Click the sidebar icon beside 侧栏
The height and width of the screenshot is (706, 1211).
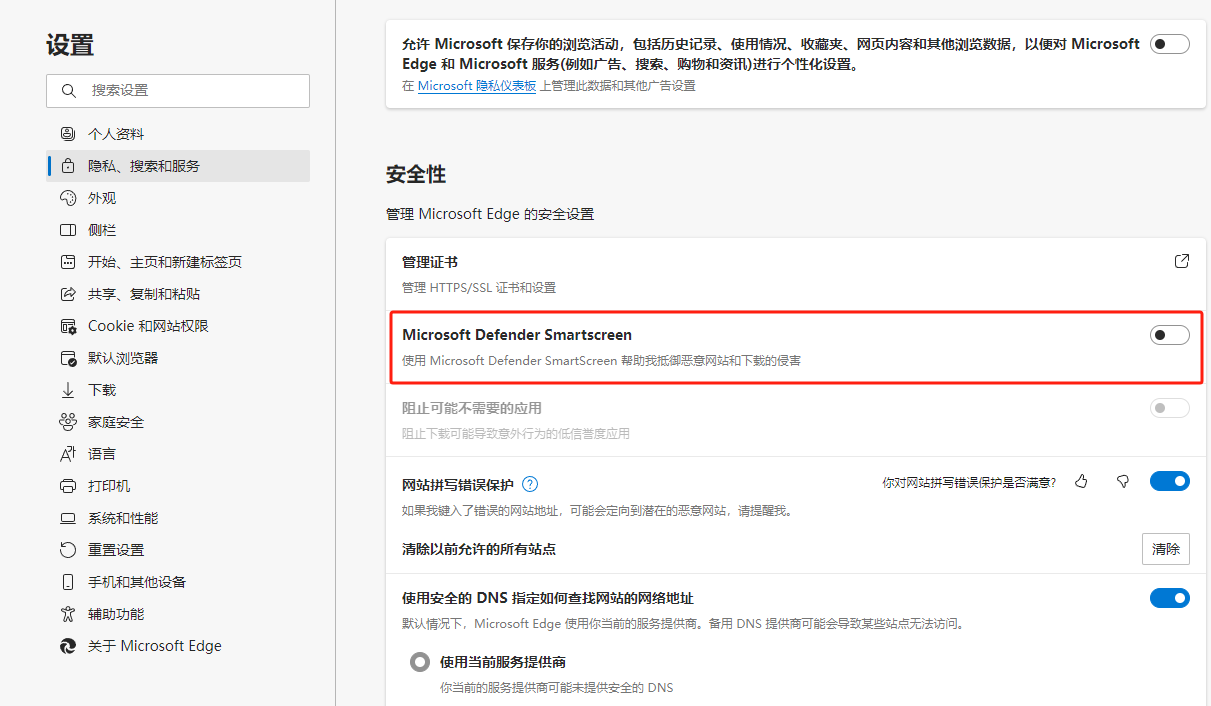[x=68, y=230]
